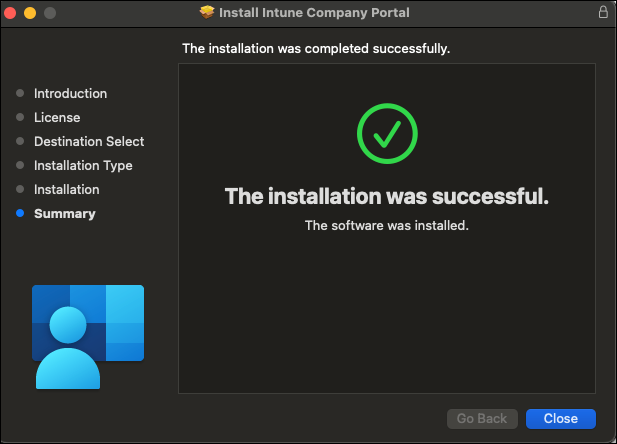Choose the Destination Select step
Image resolution: width=617 pixels, height=444 pixels.
pyautogui.click(x=89, y=142)
